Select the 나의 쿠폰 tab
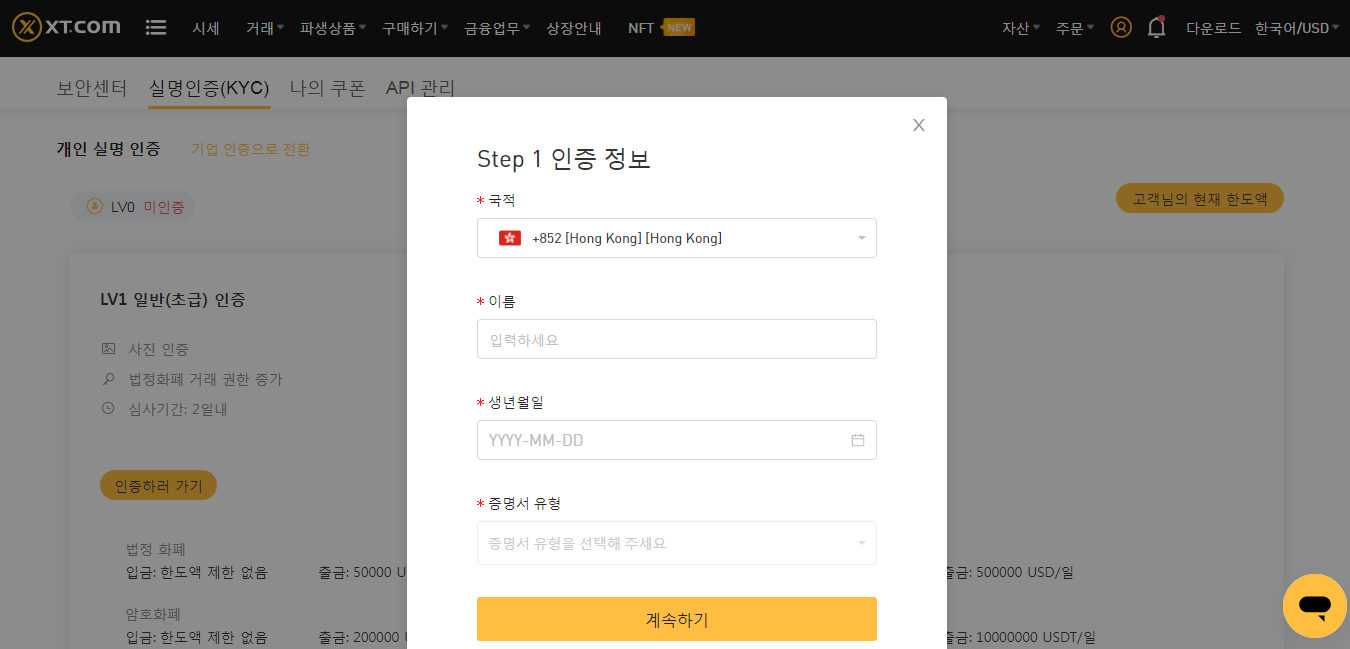 (x=328, y=88)
